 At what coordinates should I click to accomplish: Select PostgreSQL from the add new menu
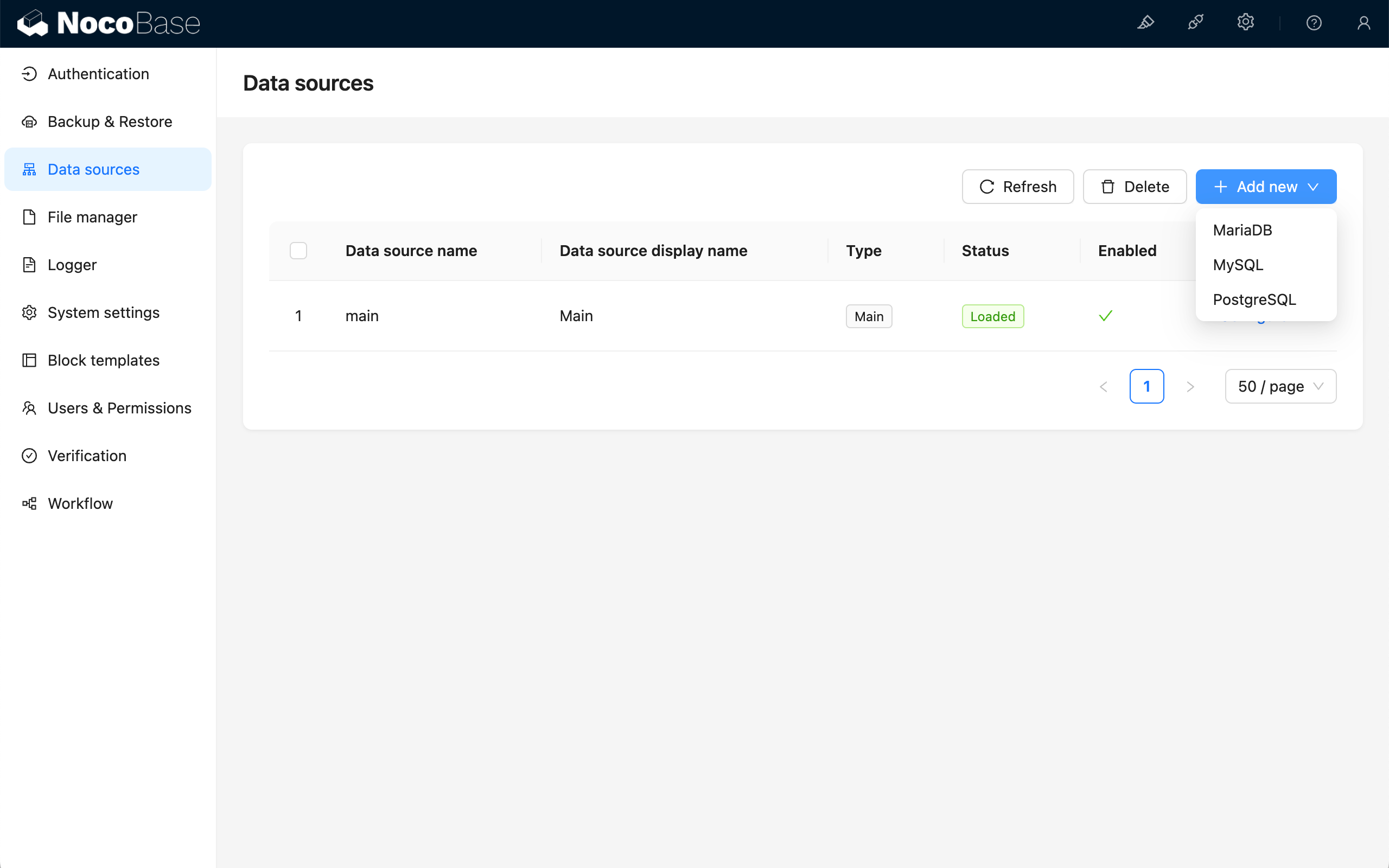click(x=1255, y=299)
